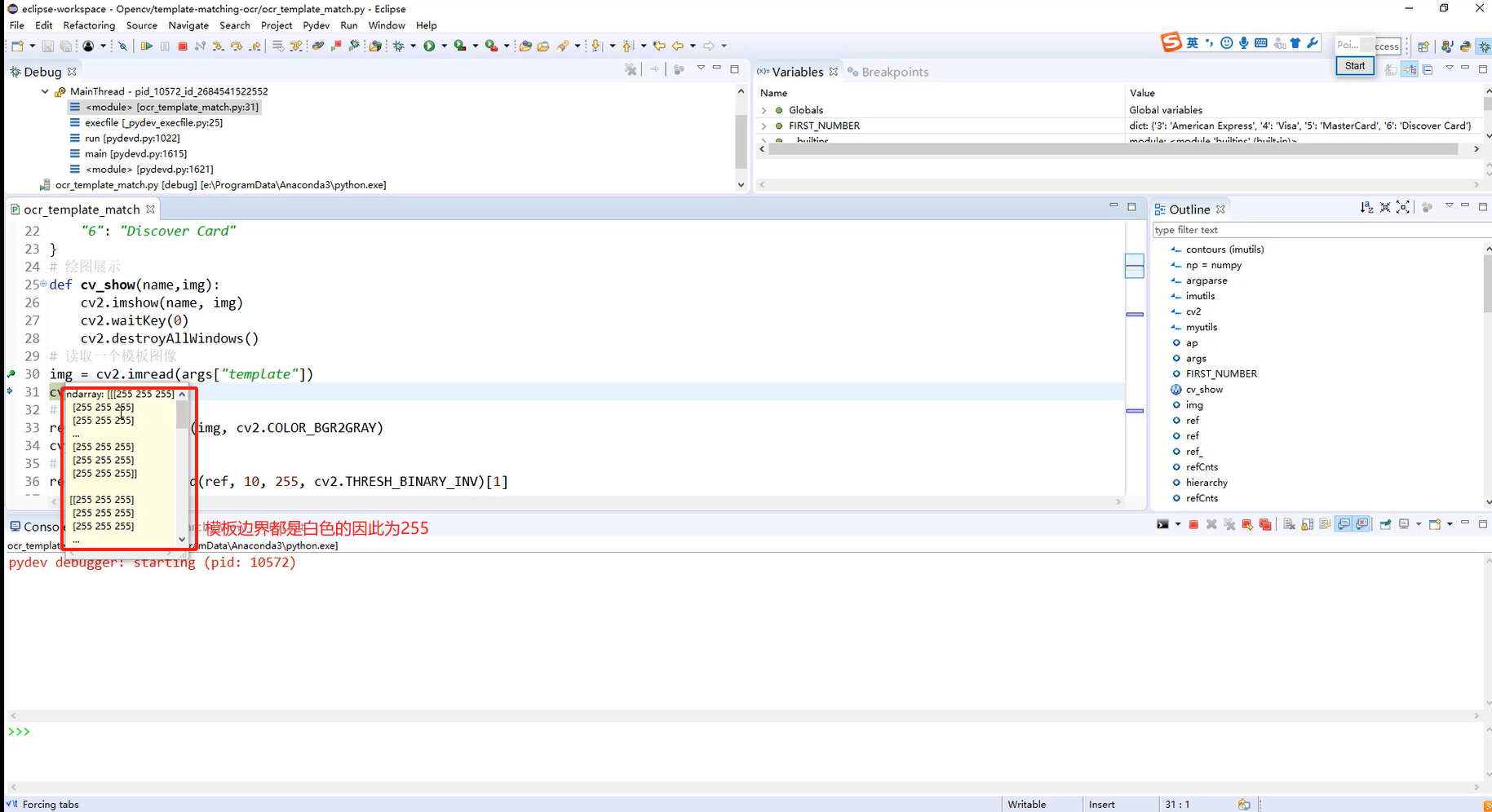Screen dimensions: 1492x812
Task: Collapse the MainThread tree node
Action: point(45,91)
